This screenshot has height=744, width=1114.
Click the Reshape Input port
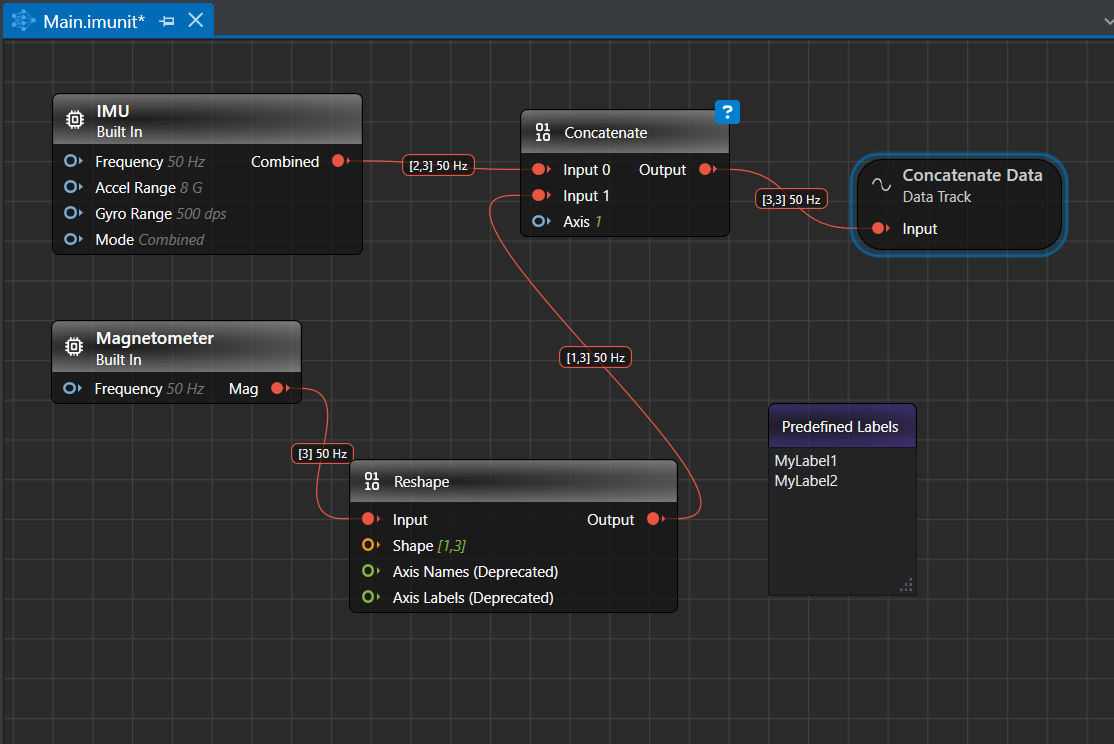(x=370, y=519)
